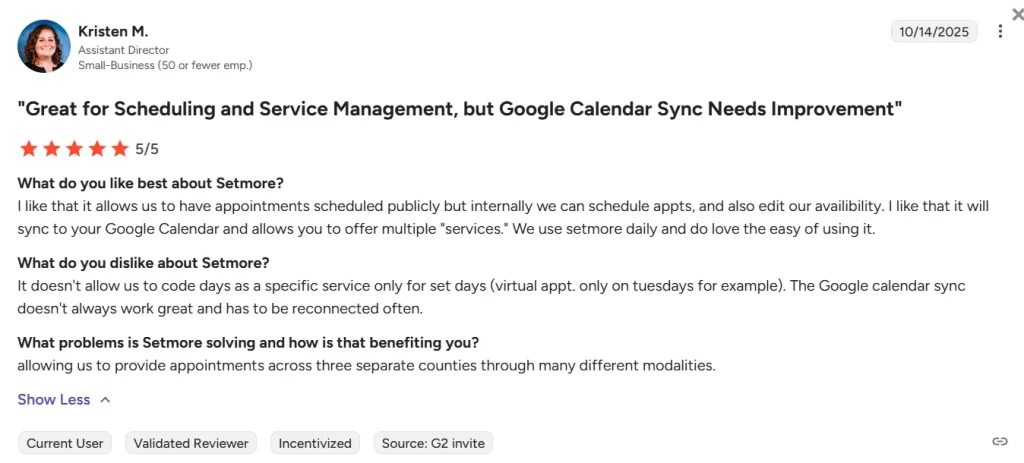This screenshot has width=1024, height=463.
Task: Click the fifth rating star
Action: 120,149
